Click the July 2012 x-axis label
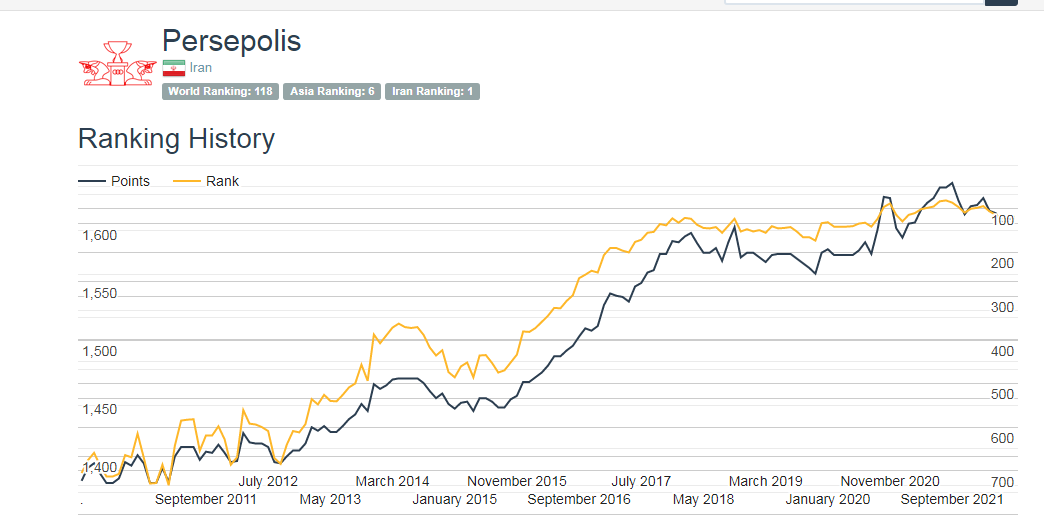 pyautogui.click(x=268, y=481)
